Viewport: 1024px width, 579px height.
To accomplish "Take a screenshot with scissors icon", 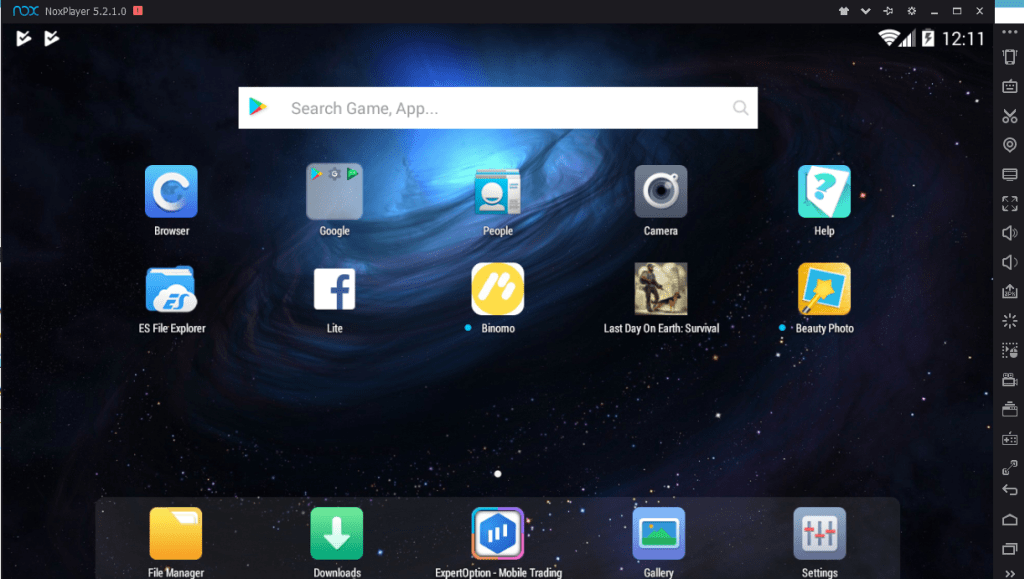I will pos(1010,116).
